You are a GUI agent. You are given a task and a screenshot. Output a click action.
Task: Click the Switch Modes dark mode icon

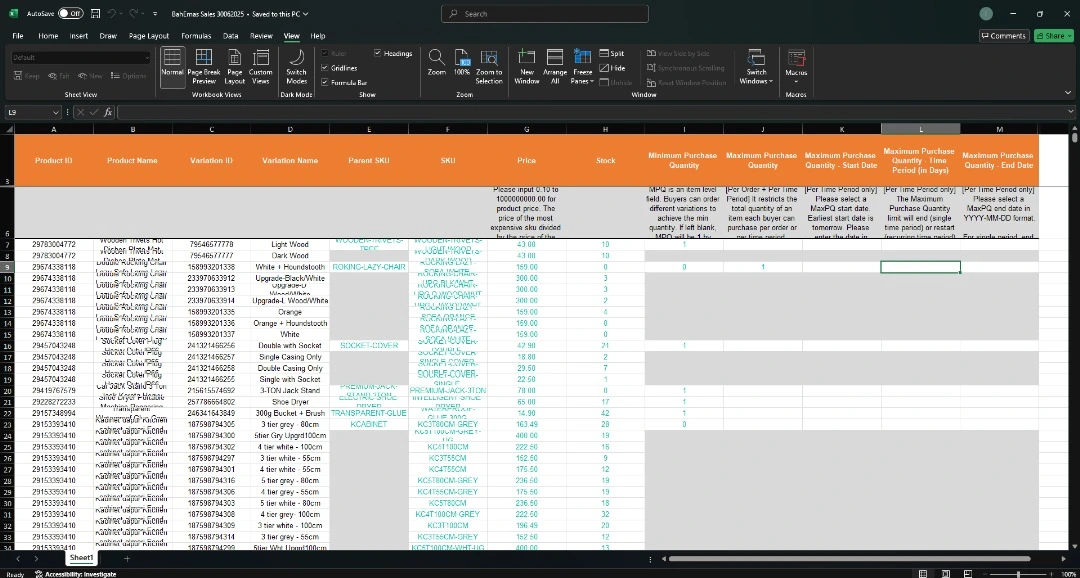pos(296,63)
